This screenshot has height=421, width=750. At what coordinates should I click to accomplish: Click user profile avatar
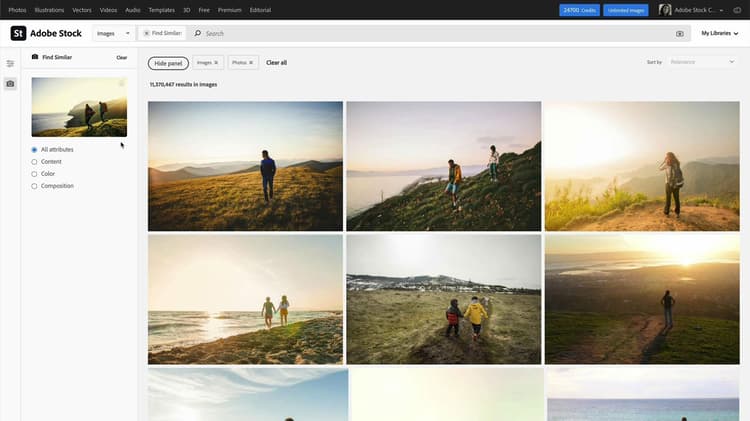[665, 10]
